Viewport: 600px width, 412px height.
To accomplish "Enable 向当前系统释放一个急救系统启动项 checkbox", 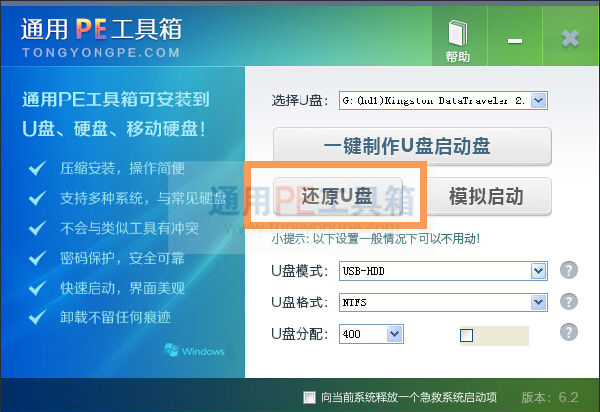I will tap(309, 397).
